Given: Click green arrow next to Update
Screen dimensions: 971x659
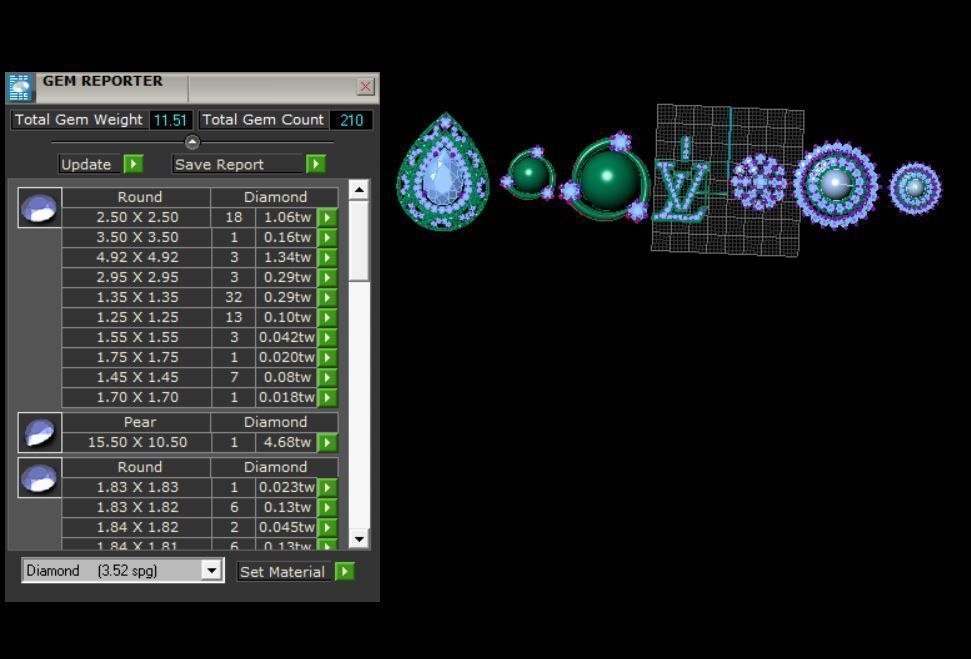Looking at the screenshot, I should [x=133, y=164].
